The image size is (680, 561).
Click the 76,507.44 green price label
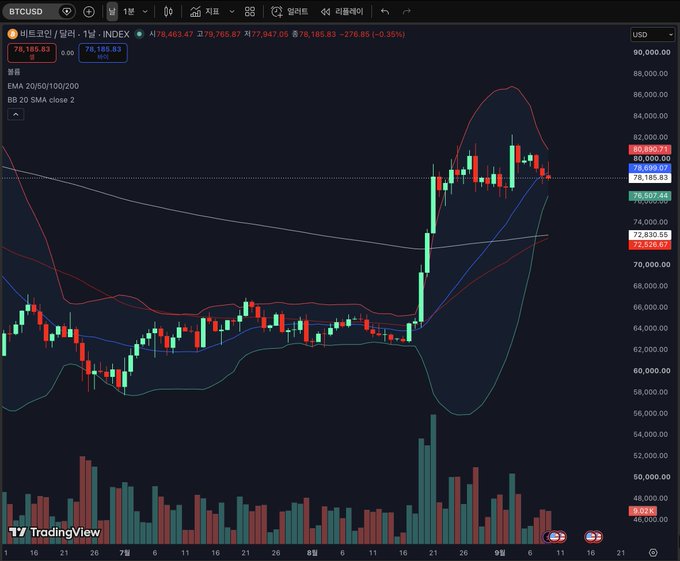pos(650,196)
